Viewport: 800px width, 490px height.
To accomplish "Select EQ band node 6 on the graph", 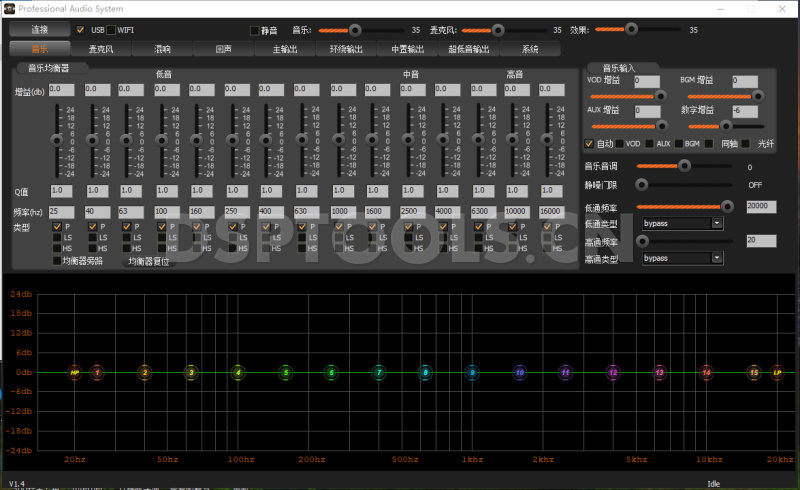I will 331,373.
